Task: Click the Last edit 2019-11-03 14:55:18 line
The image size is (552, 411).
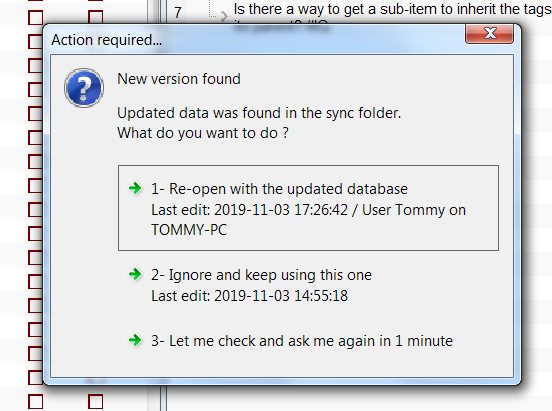Action: tap(249, 296)
